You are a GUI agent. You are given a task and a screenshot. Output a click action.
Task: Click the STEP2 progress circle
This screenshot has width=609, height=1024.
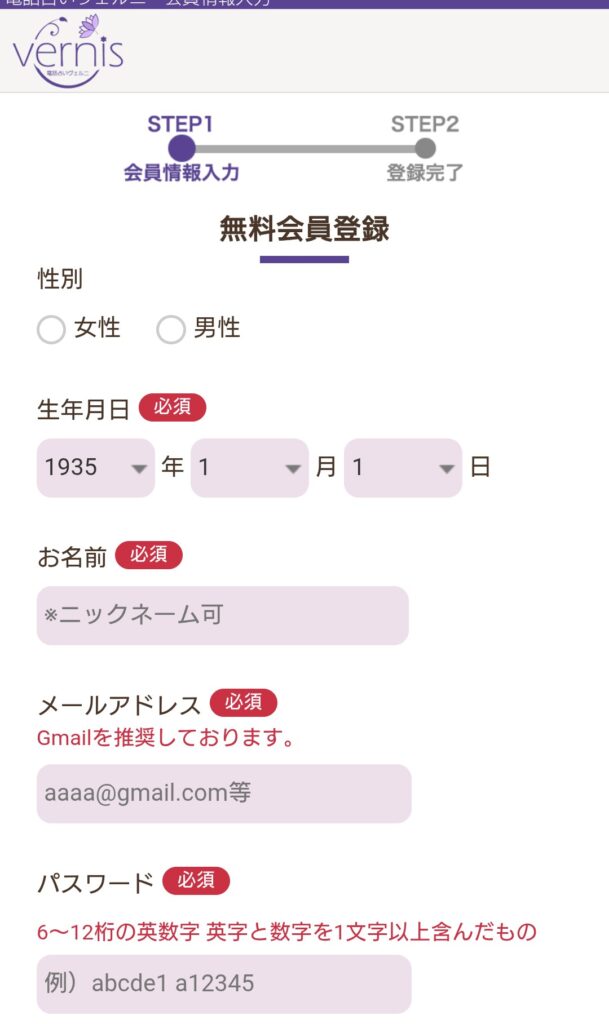click(x=425, y=149)
